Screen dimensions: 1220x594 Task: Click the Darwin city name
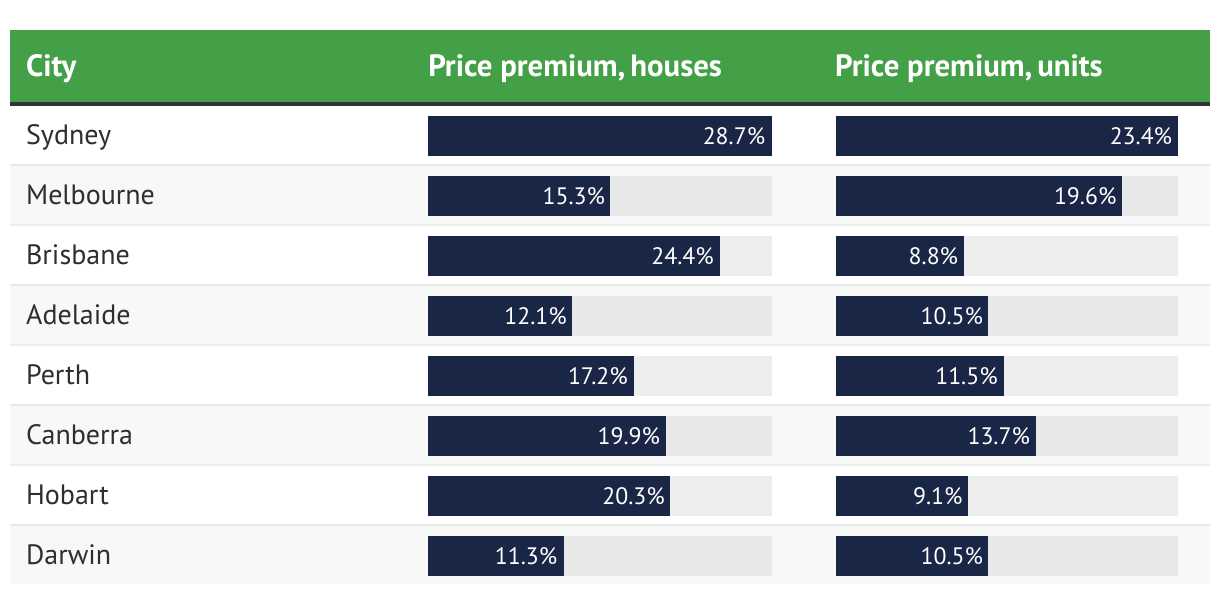(x=68, y=554)
